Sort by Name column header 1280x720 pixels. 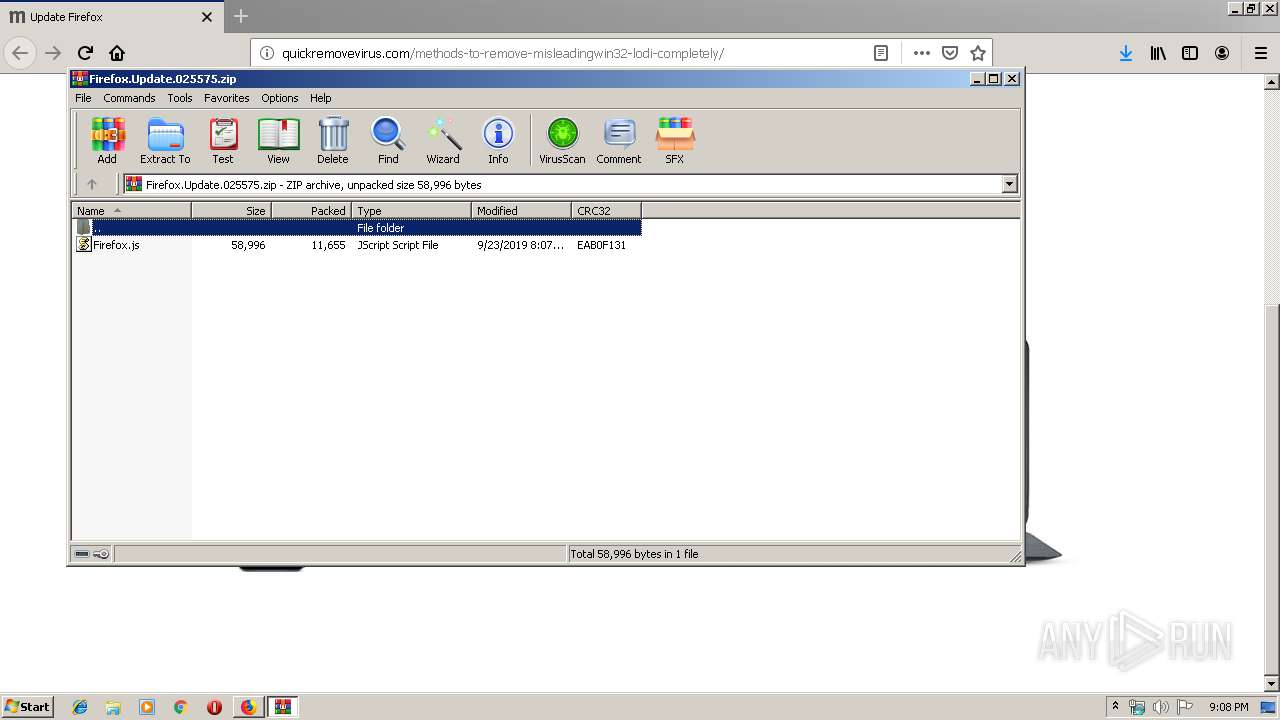(131, 210)
